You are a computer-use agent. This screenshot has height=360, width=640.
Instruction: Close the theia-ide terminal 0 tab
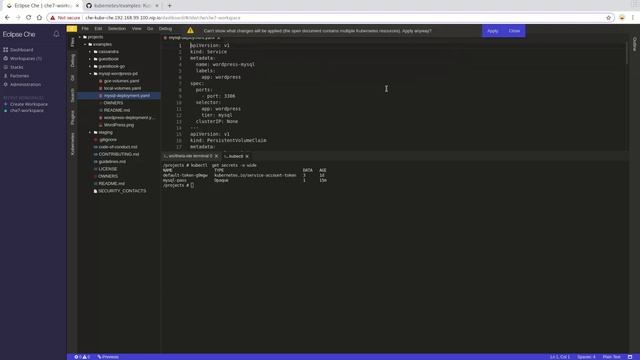click(216, 156)
